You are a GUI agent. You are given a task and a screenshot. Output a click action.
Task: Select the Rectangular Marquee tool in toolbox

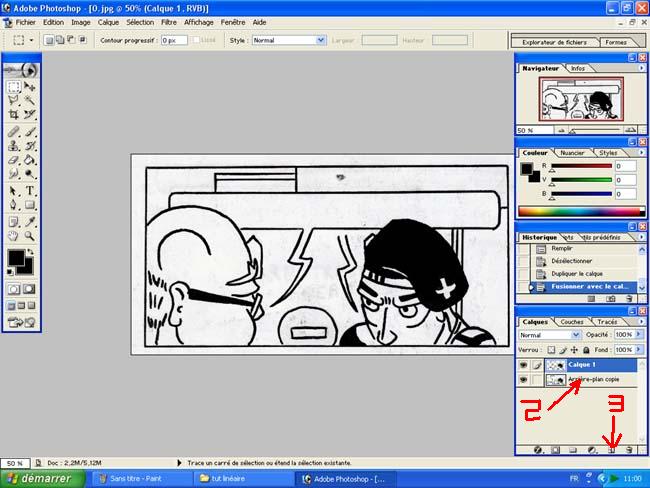coord(14,87)
